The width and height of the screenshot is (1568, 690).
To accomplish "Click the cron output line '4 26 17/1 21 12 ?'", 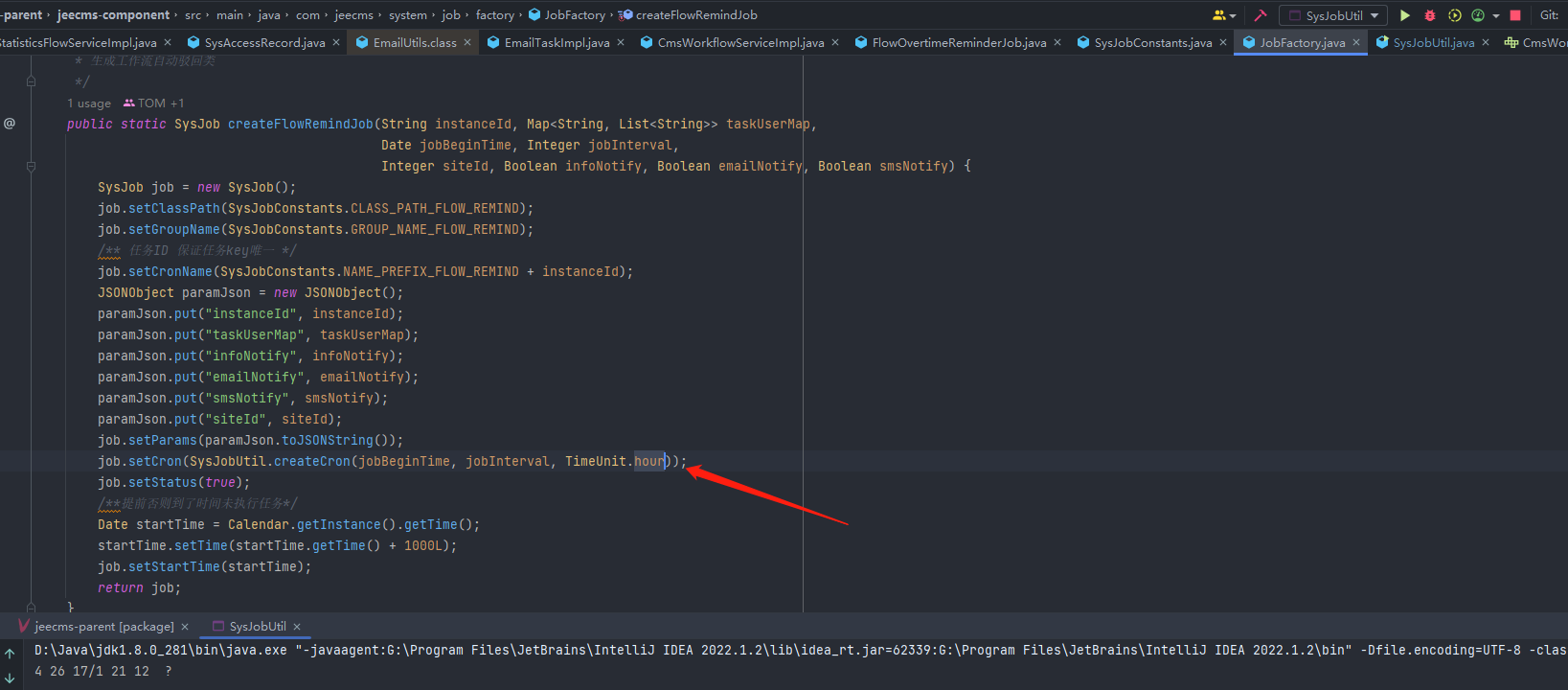I will pyautogui.click(x=103, y=672).
